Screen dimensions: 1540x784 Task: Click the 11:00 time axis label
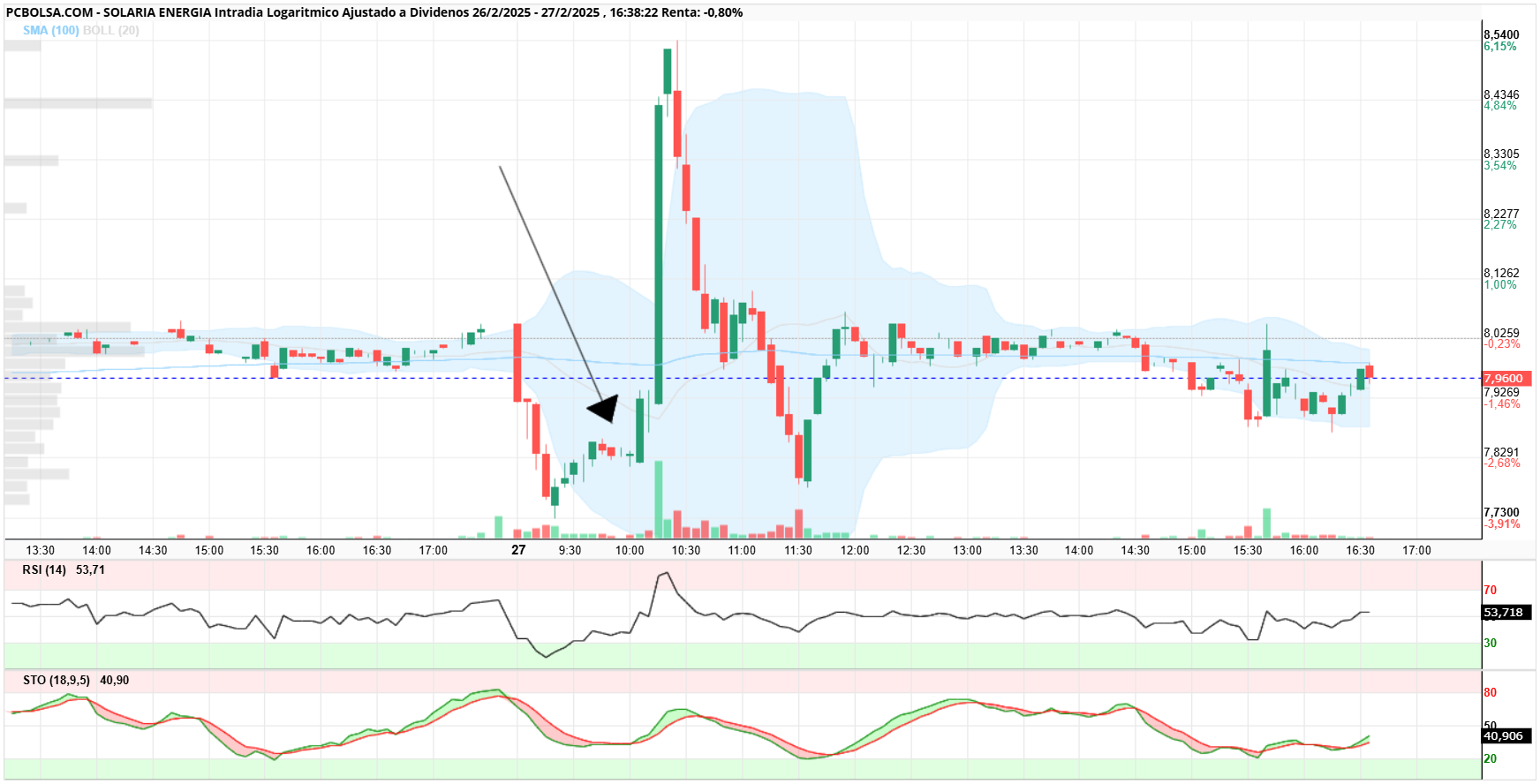click(x=742, y=550)
